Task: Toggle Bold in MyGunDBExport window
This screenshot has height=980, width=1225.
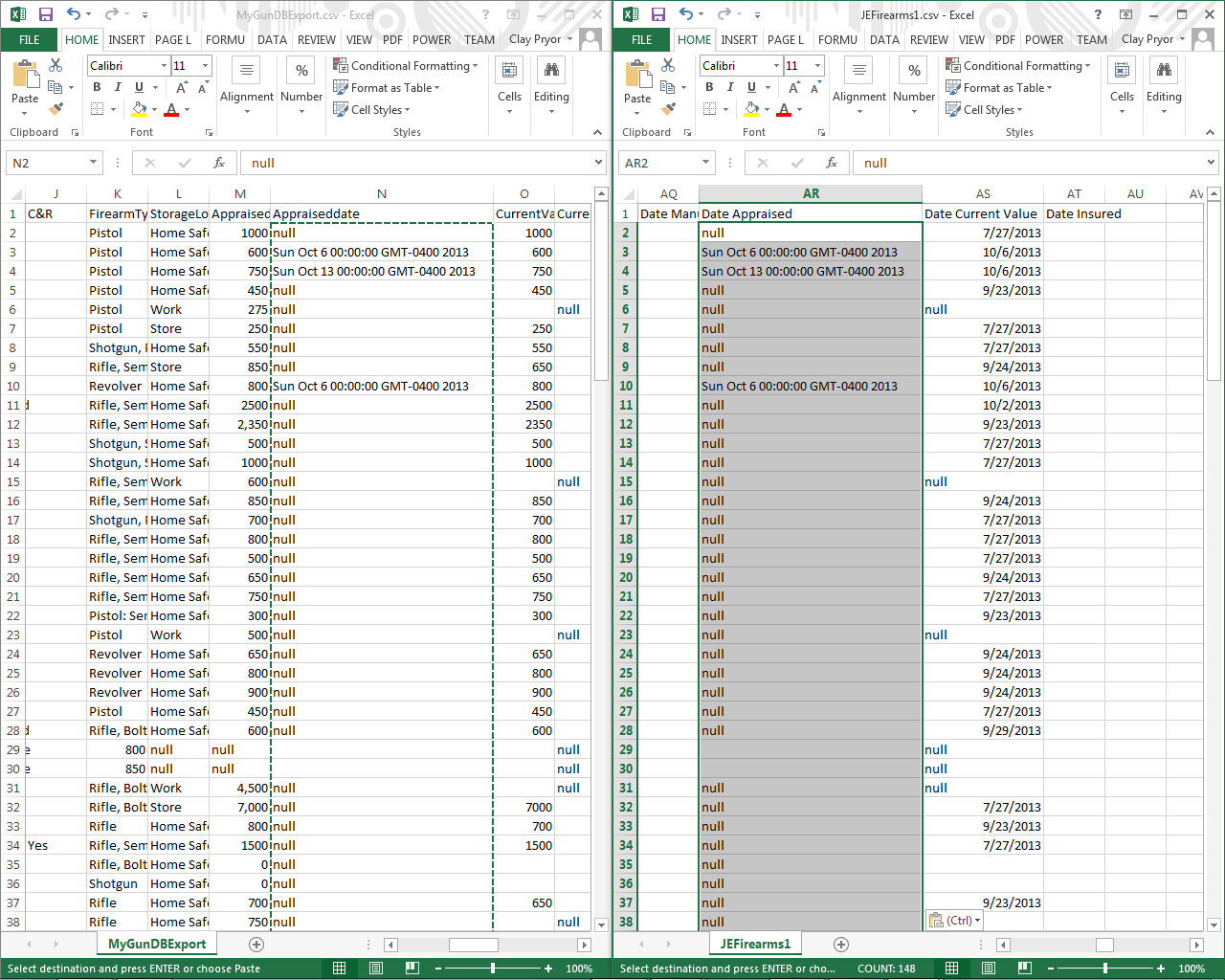Action: point(97,87)
